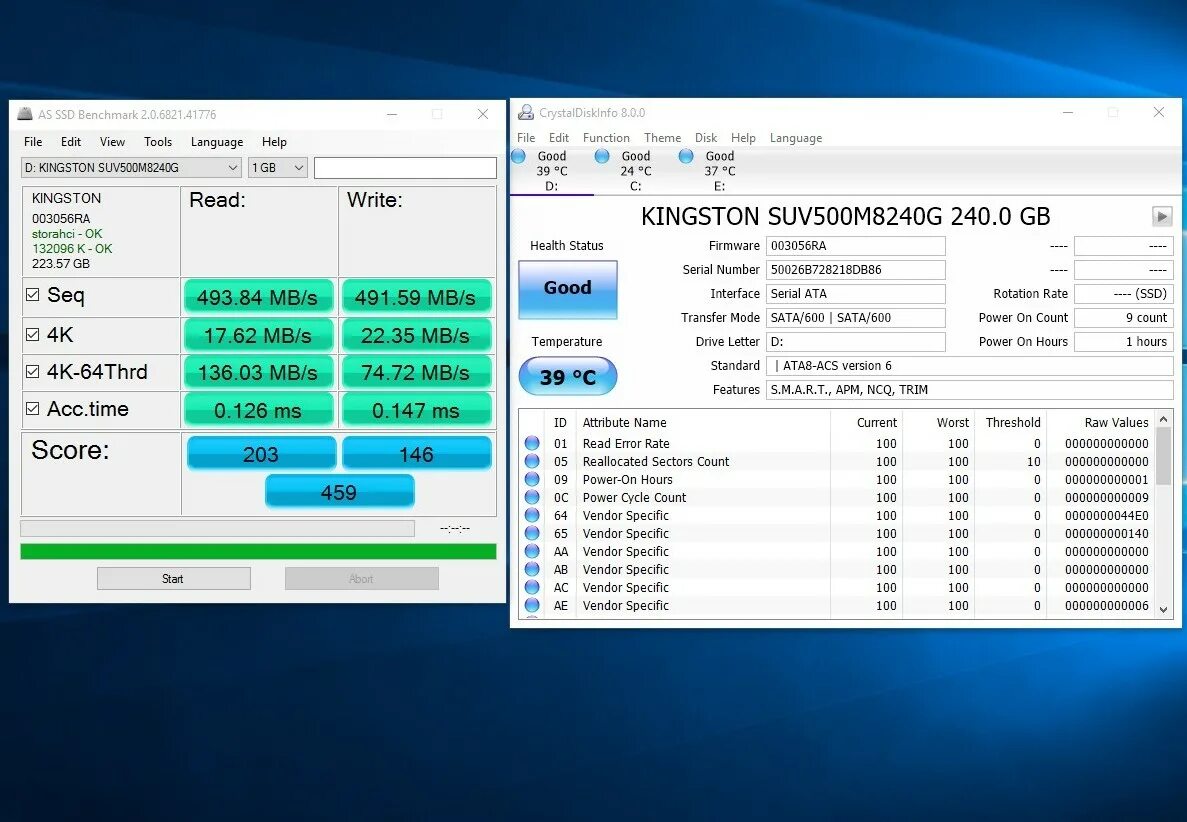This screenshot has width=1187, height=822.
Task: Click the 4K-64Thrd write result 74.72 MB/s
Action: pos(416,372)
